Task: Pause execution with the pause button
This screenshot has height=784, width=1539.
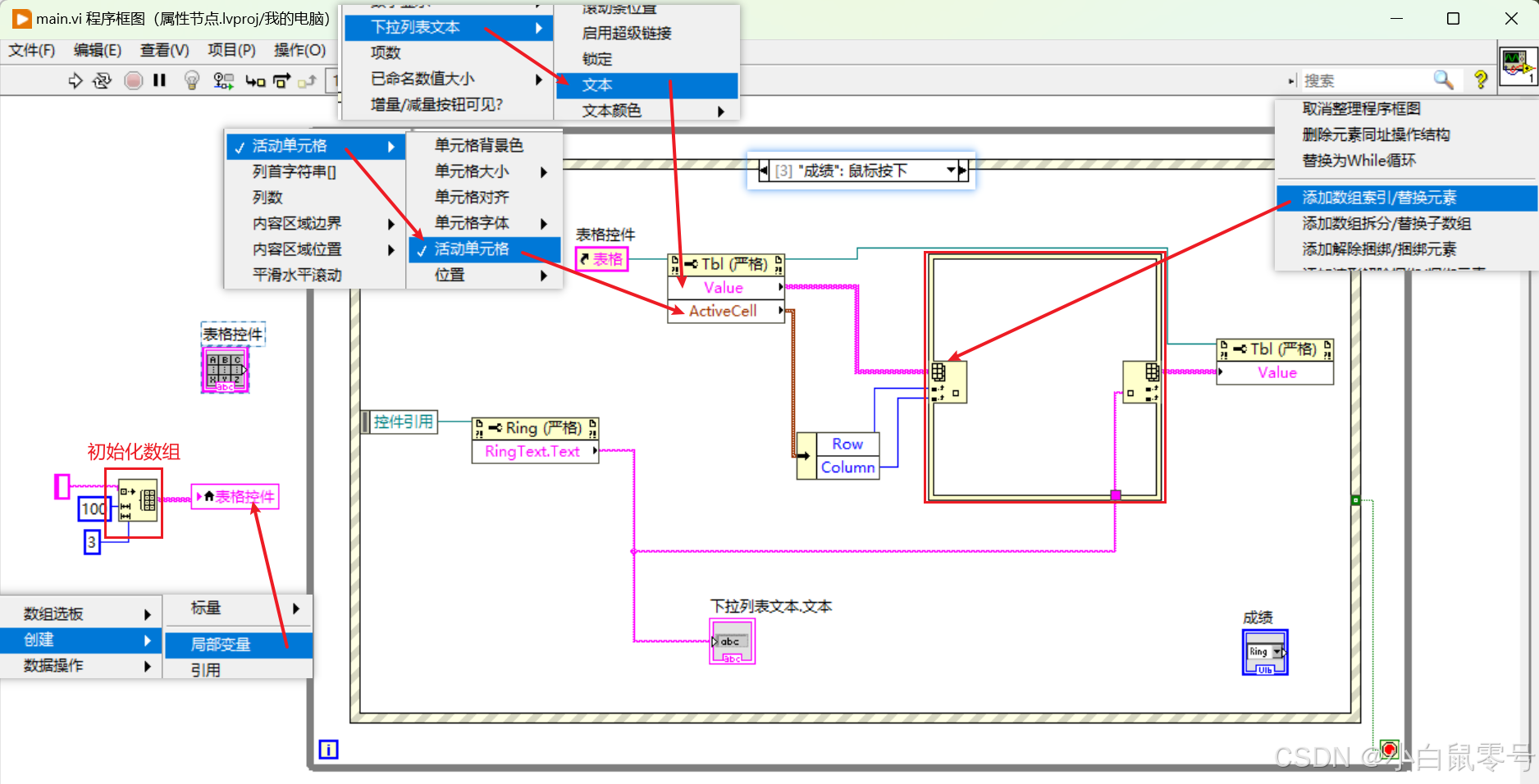Action: tap(159, 80)
